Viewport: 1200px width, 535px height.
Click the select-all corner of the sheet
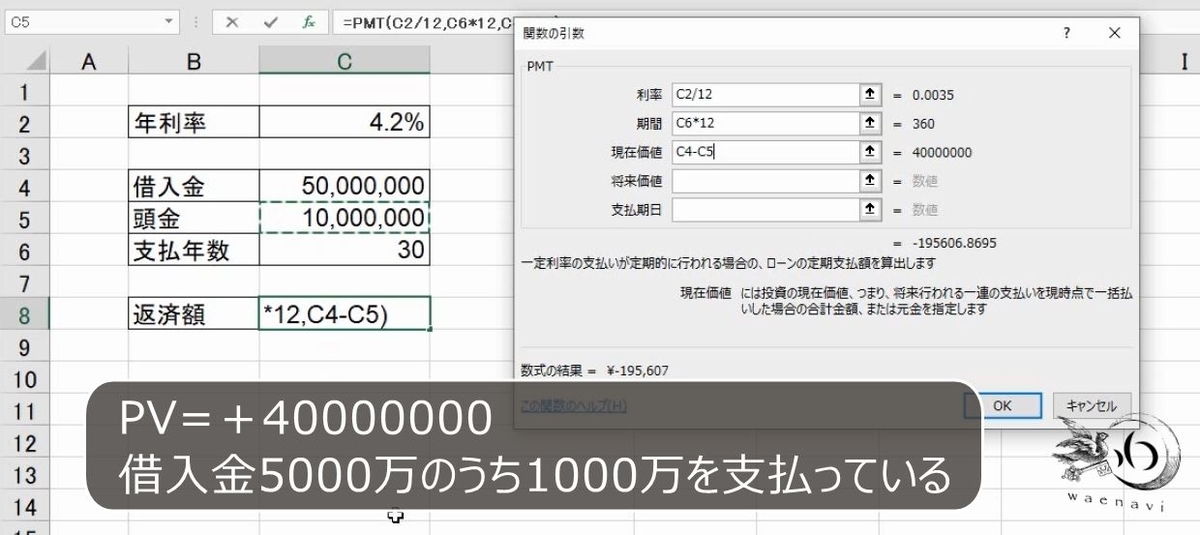pyautogui.click(x=24, y=62)
